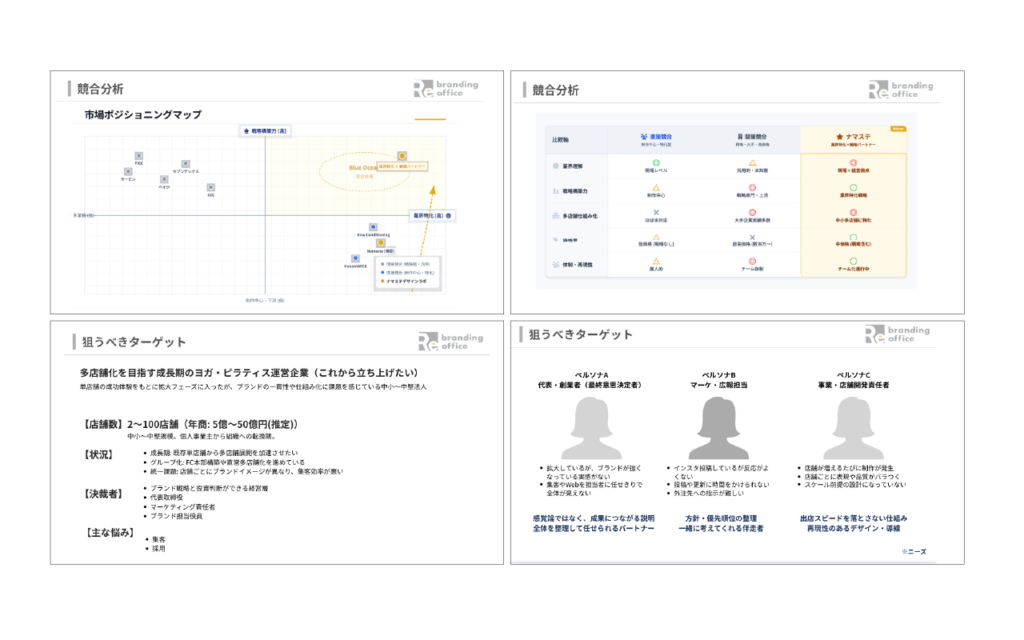Screen dimensions: 1024x640
Task: Click the Re branding office logo on the positioning map slide
Action: (446, 89)
